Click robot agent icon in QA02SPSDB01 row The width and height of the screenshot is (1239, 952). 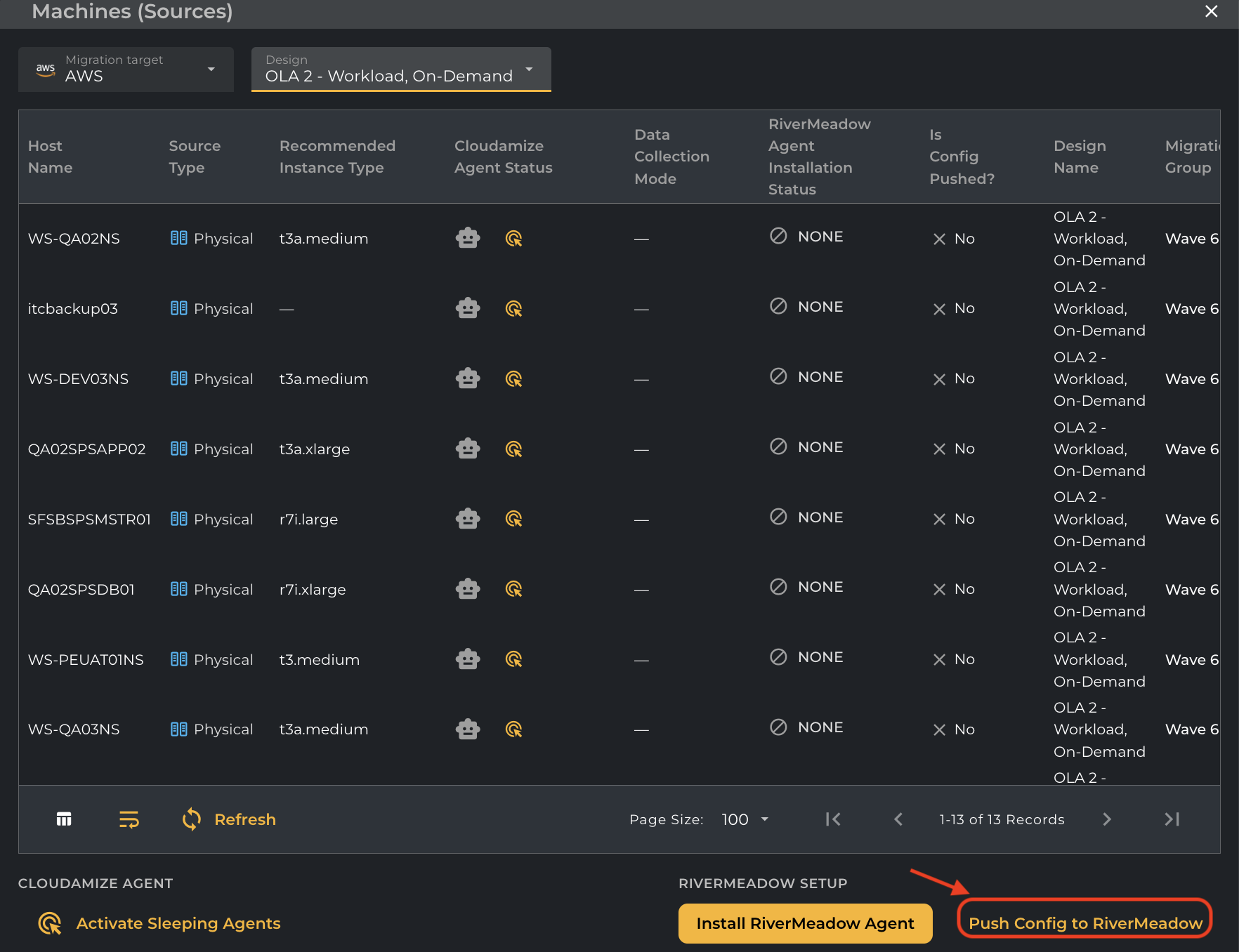click(x=468, y=589)
